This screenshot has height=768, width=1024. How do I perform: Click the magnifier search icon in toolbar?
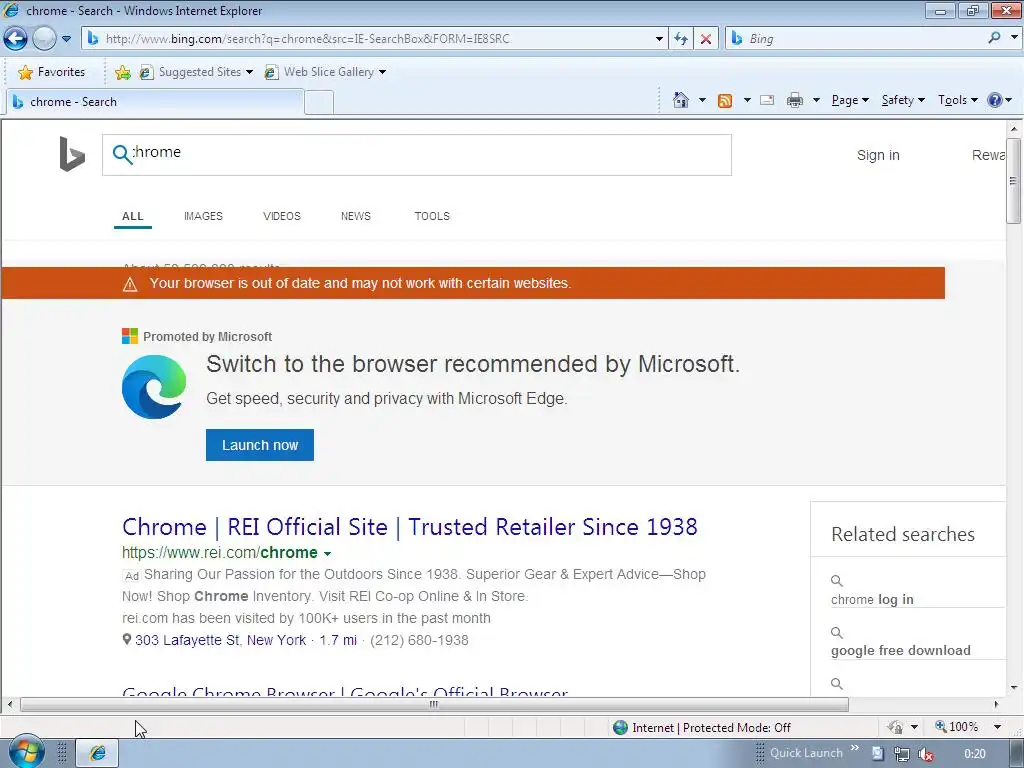(995, 39)
